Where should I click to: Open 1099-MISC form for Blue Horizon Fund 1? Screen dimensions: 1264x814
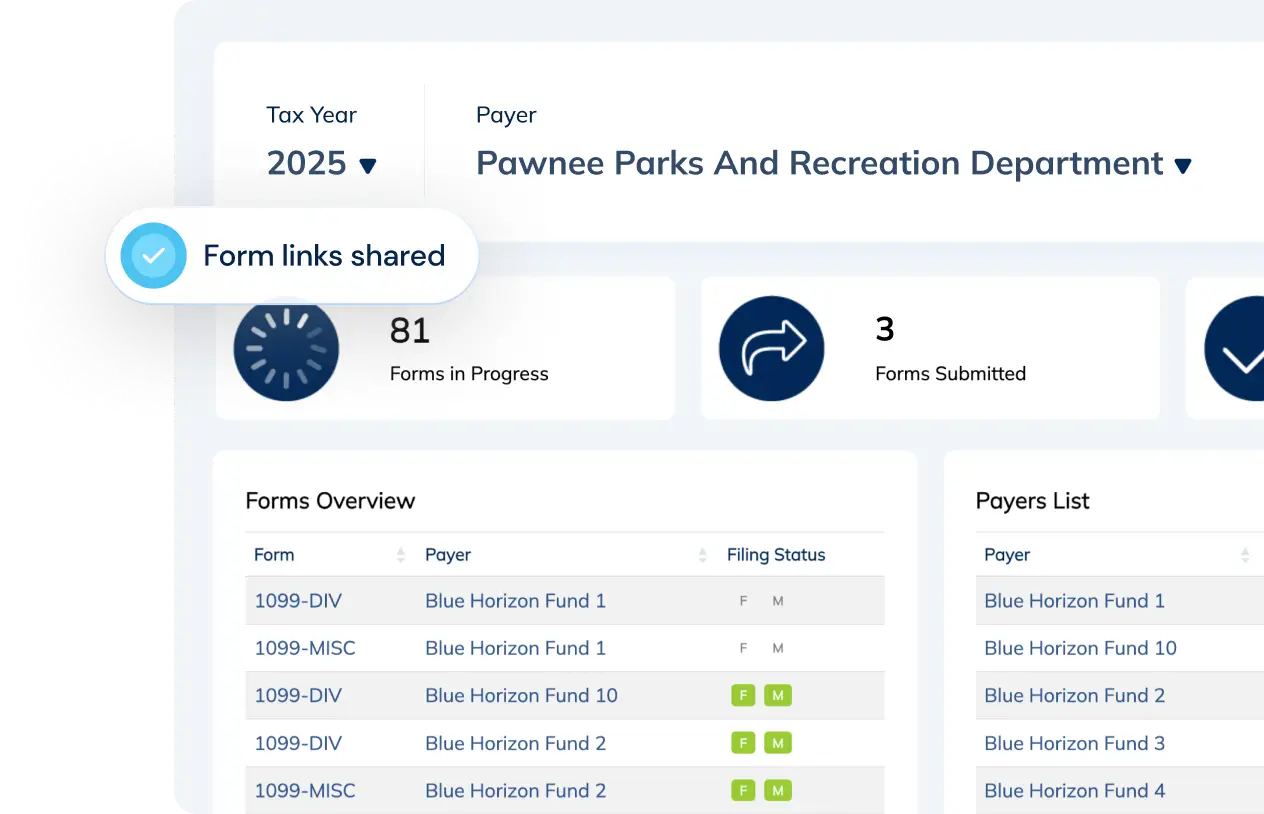(305, 648)
